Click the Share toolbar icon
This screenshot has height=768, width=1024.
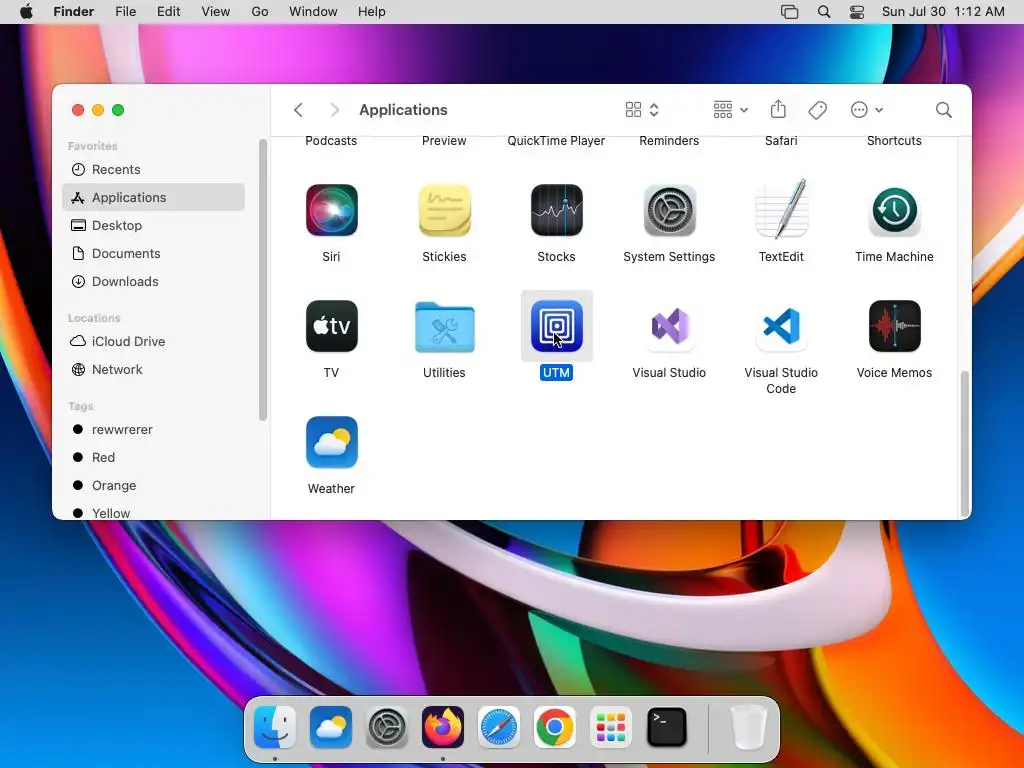pos(778,109)
